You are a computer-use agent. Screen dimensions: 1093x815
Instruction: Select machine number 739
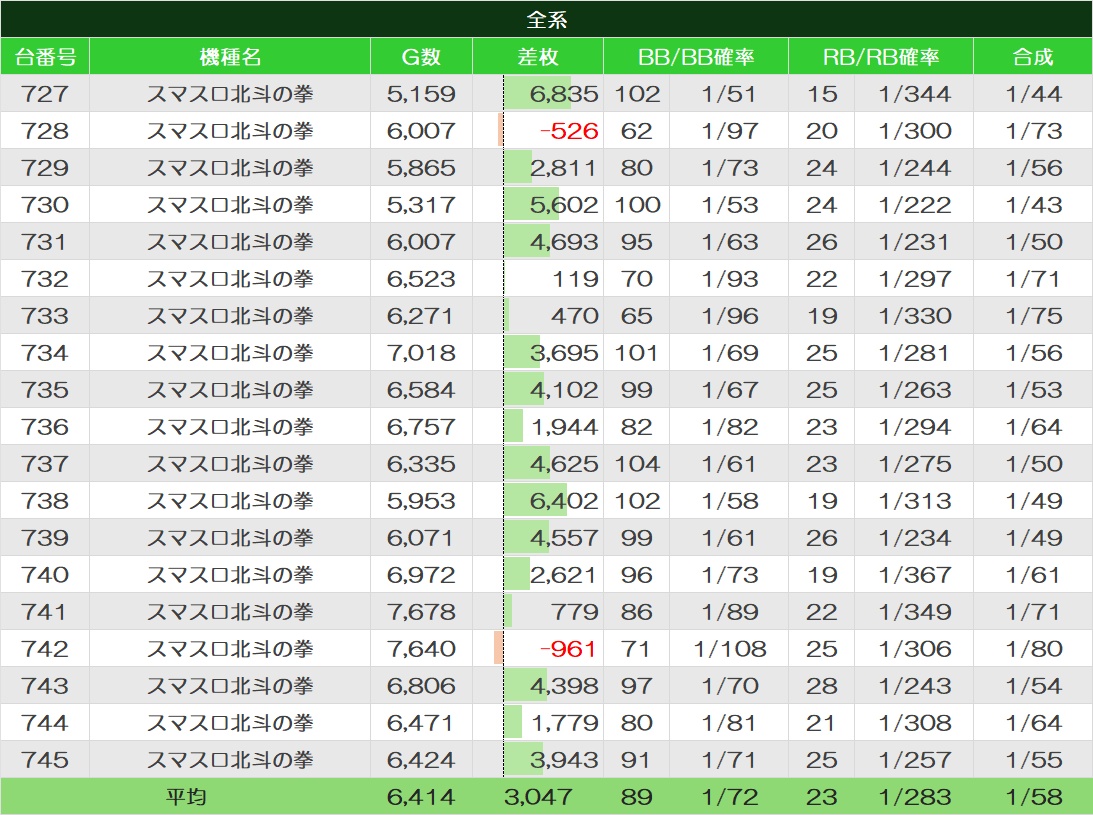(45, 537)
